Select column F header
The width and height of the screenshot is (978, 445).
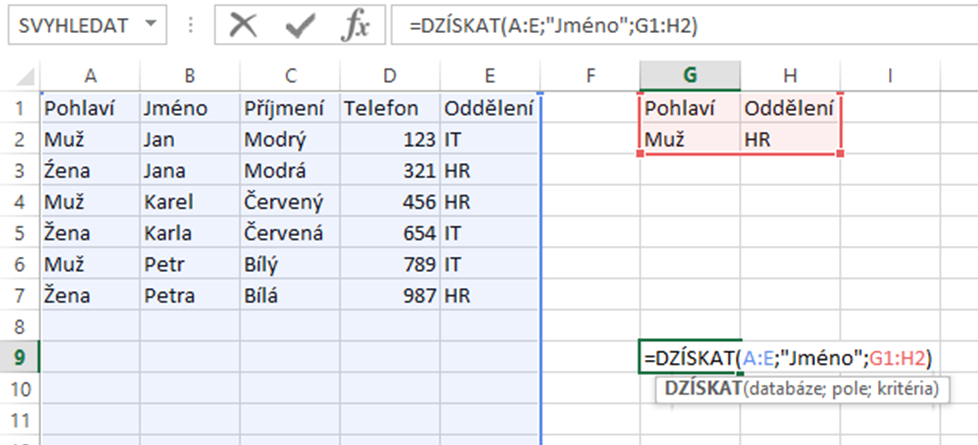589,76
